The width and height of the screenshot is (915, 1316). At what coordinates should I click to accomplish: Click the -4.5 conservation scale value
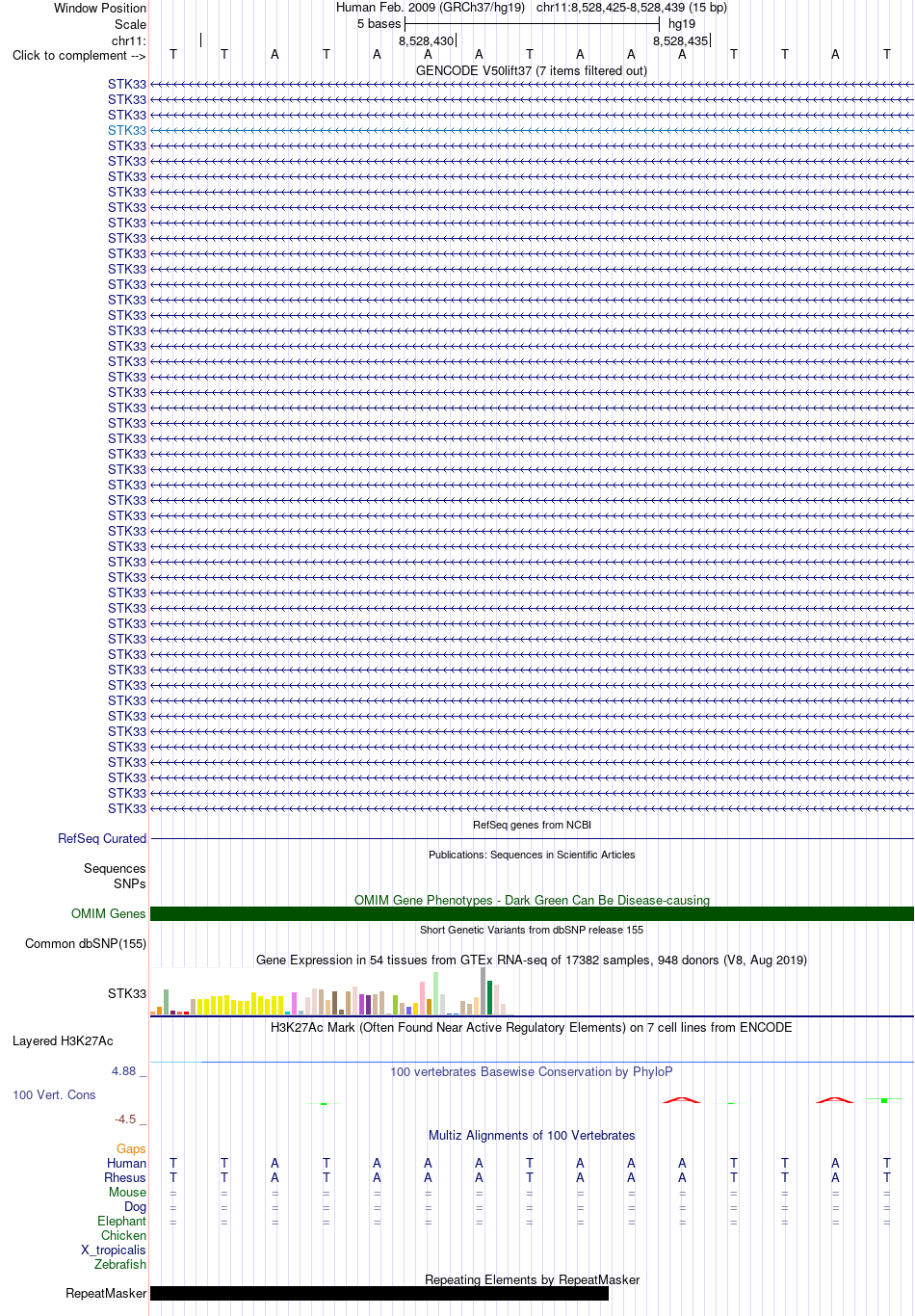point(125,1119)
